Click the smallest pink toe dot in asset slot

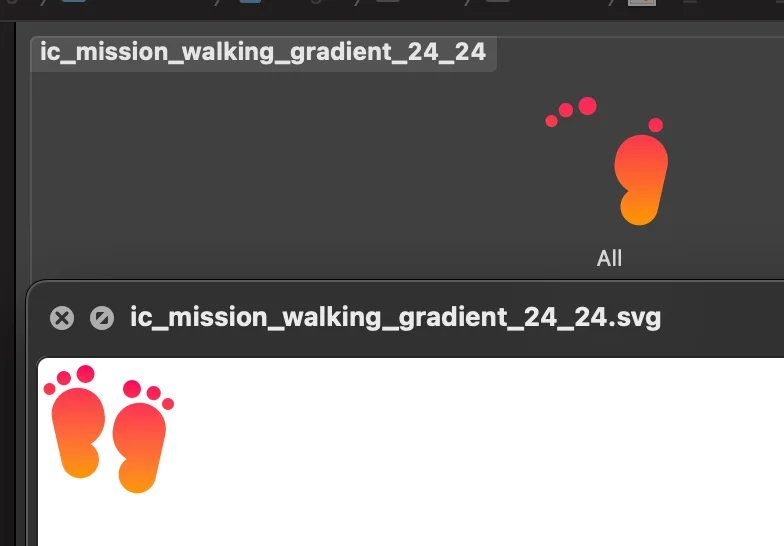tap(552, 121)
